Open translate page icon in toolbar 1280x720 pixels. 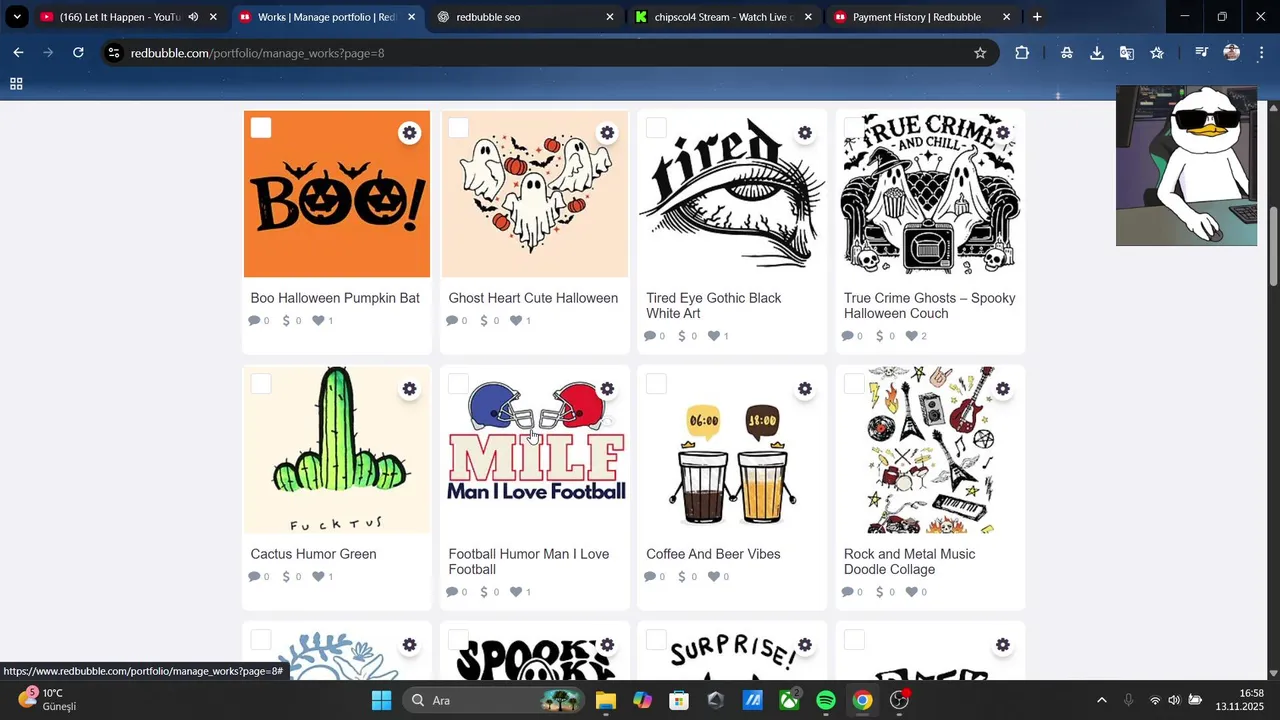tap(1127, 53)
